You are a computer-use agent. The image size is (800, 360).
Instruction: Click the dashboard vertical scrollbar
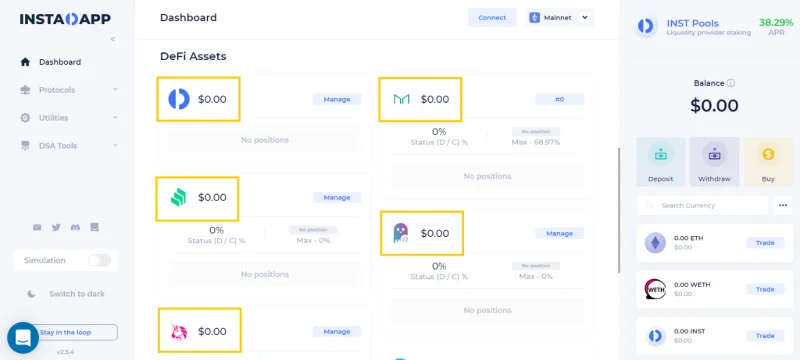[x=619, y=210]
